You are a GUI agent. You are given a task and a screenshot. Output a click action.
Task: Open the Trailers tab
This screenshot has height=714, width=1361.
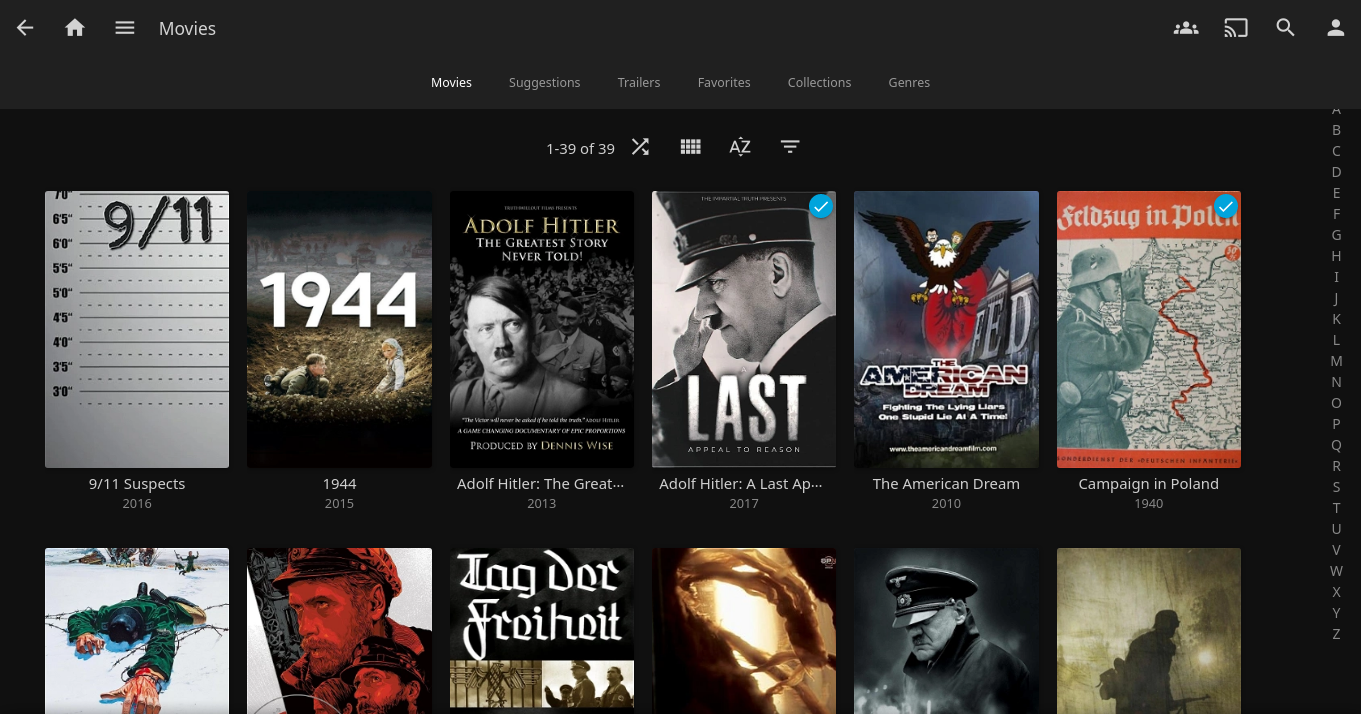(x=639, y=82)
